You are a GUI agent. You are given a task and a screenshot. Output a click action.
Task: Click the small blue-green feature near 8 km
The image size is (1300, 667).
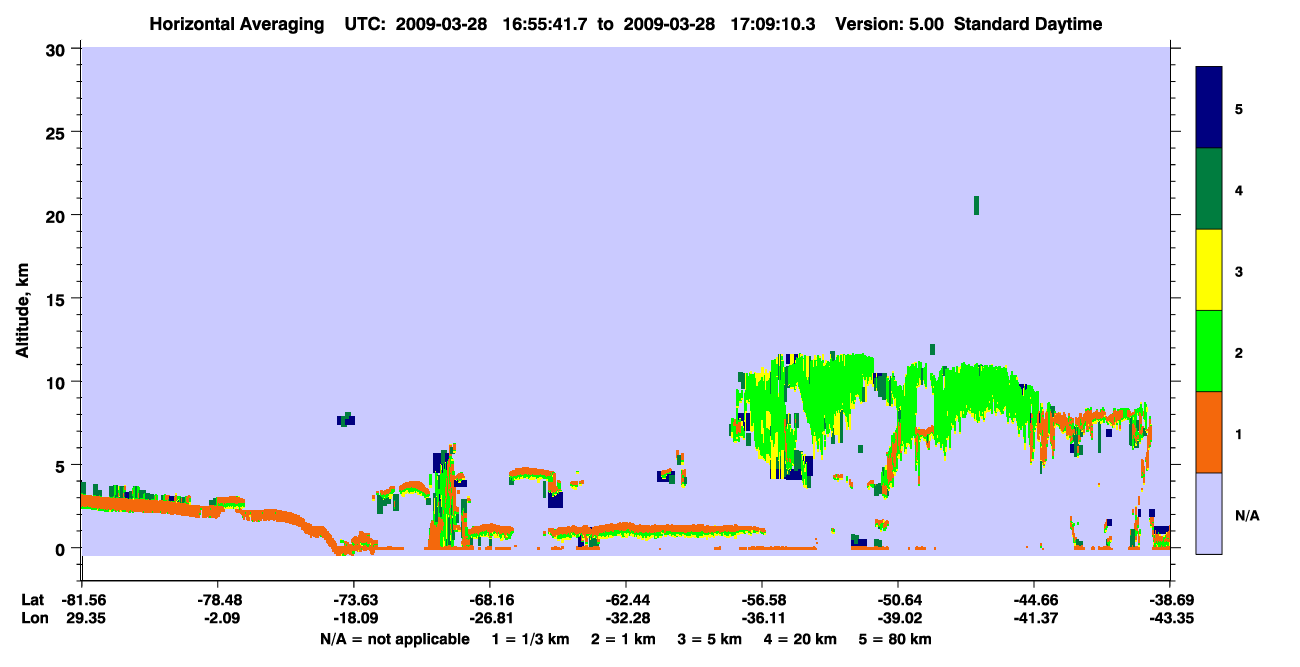(346, 420)
